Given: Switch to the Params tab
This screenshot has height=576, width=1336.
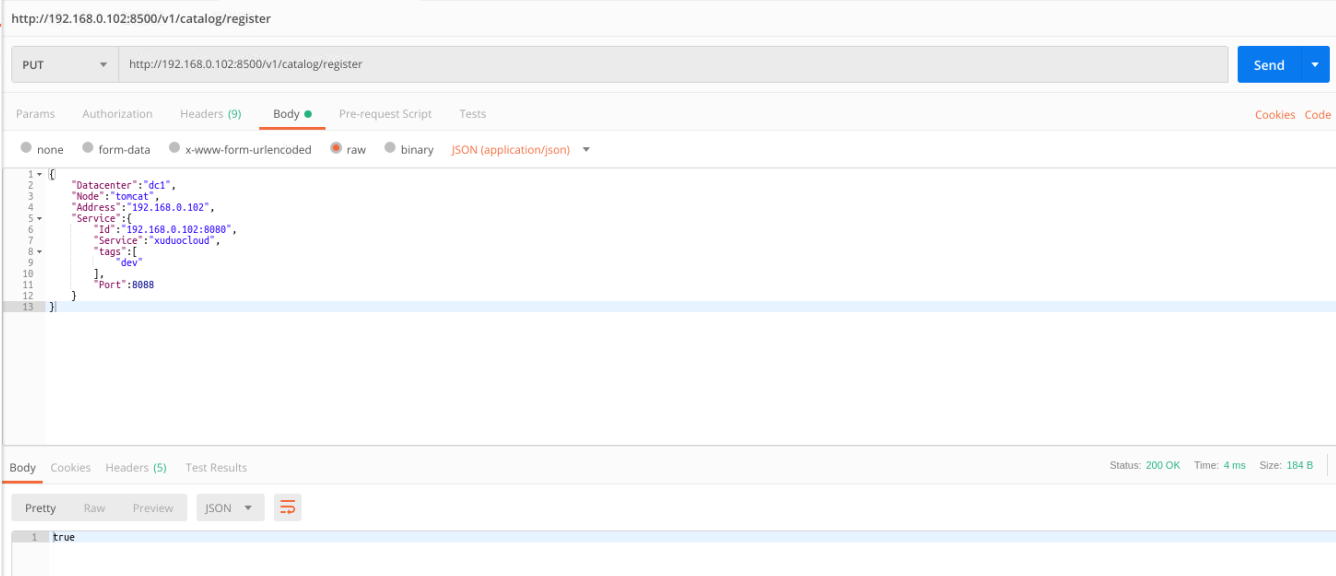Looking at the screenshot, I should click(36, 114).
